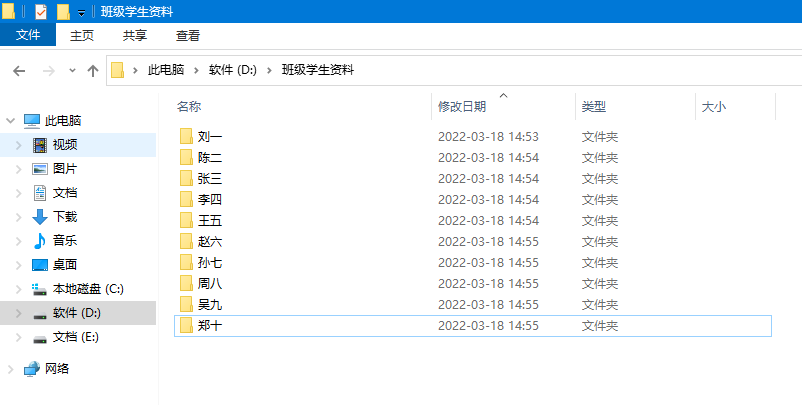Screen dimensions: 802x405
Task: Click the New folder icon in title bar
Action: [x=63, y=11]
